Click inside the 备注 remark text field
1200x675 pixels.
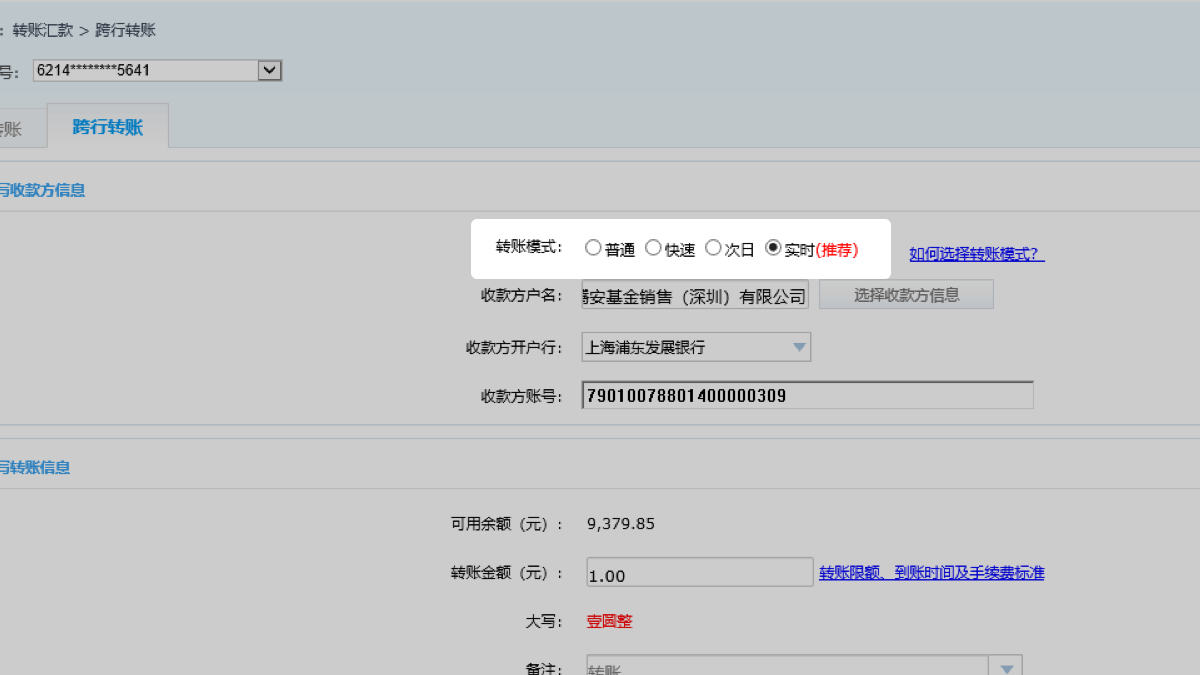click(x=785, y=667)
